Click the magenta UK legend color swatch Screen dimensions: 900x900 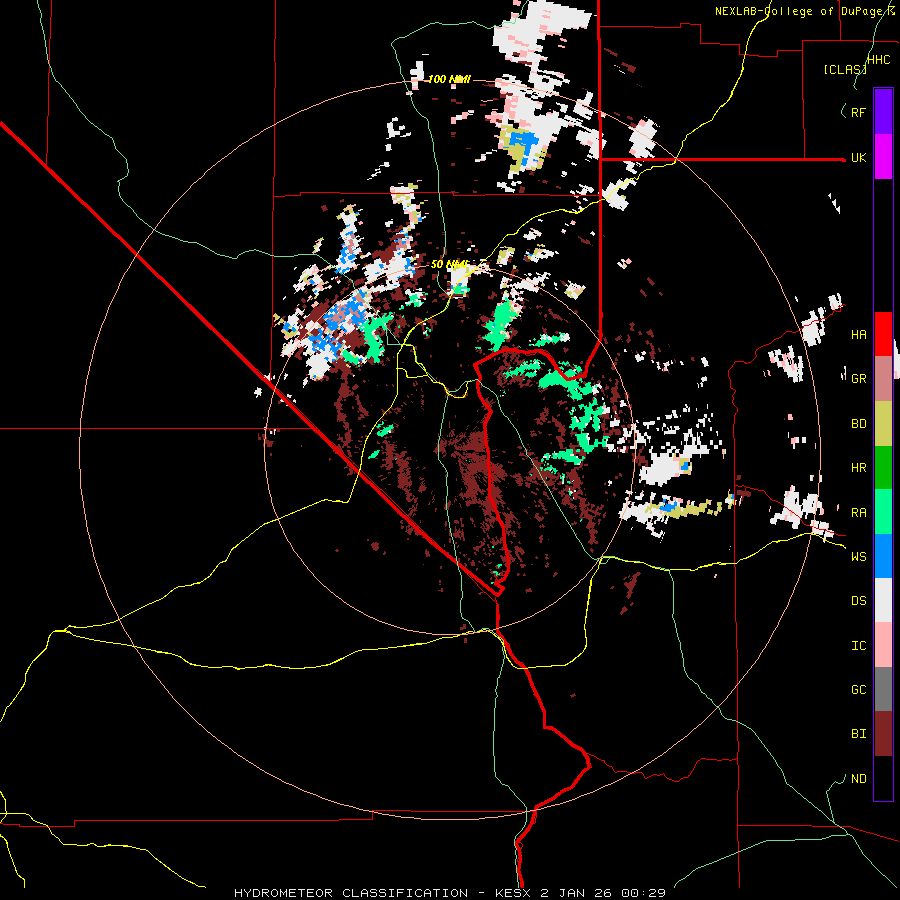(883, 157)
